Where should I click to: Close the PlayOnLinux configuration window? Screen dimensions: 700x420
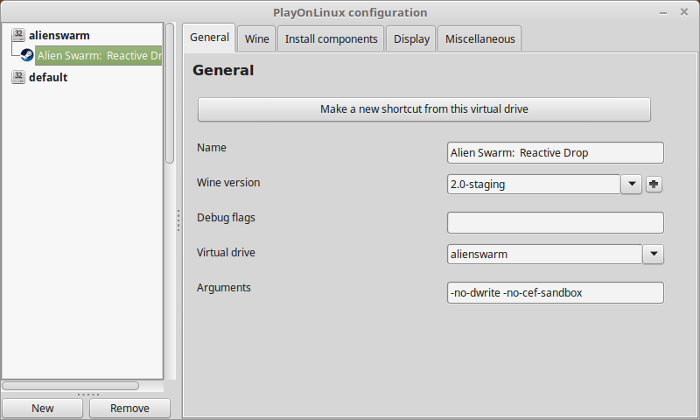[x=684, y=12]
